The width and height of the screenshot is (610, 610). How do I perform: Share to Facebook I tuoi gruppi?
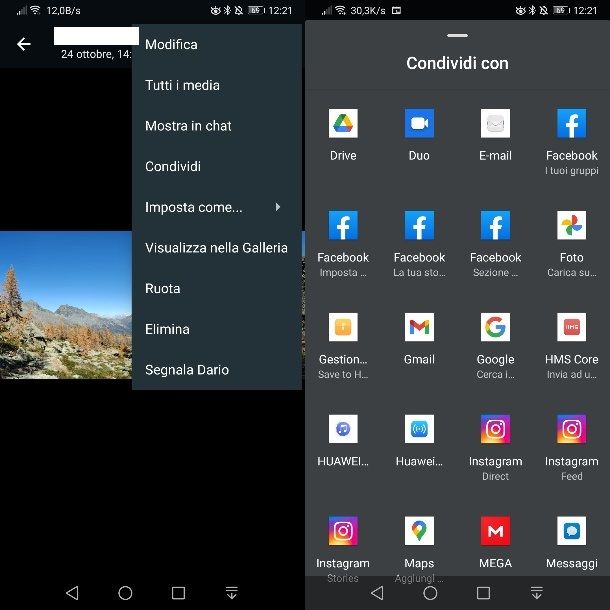coord(571,123)
